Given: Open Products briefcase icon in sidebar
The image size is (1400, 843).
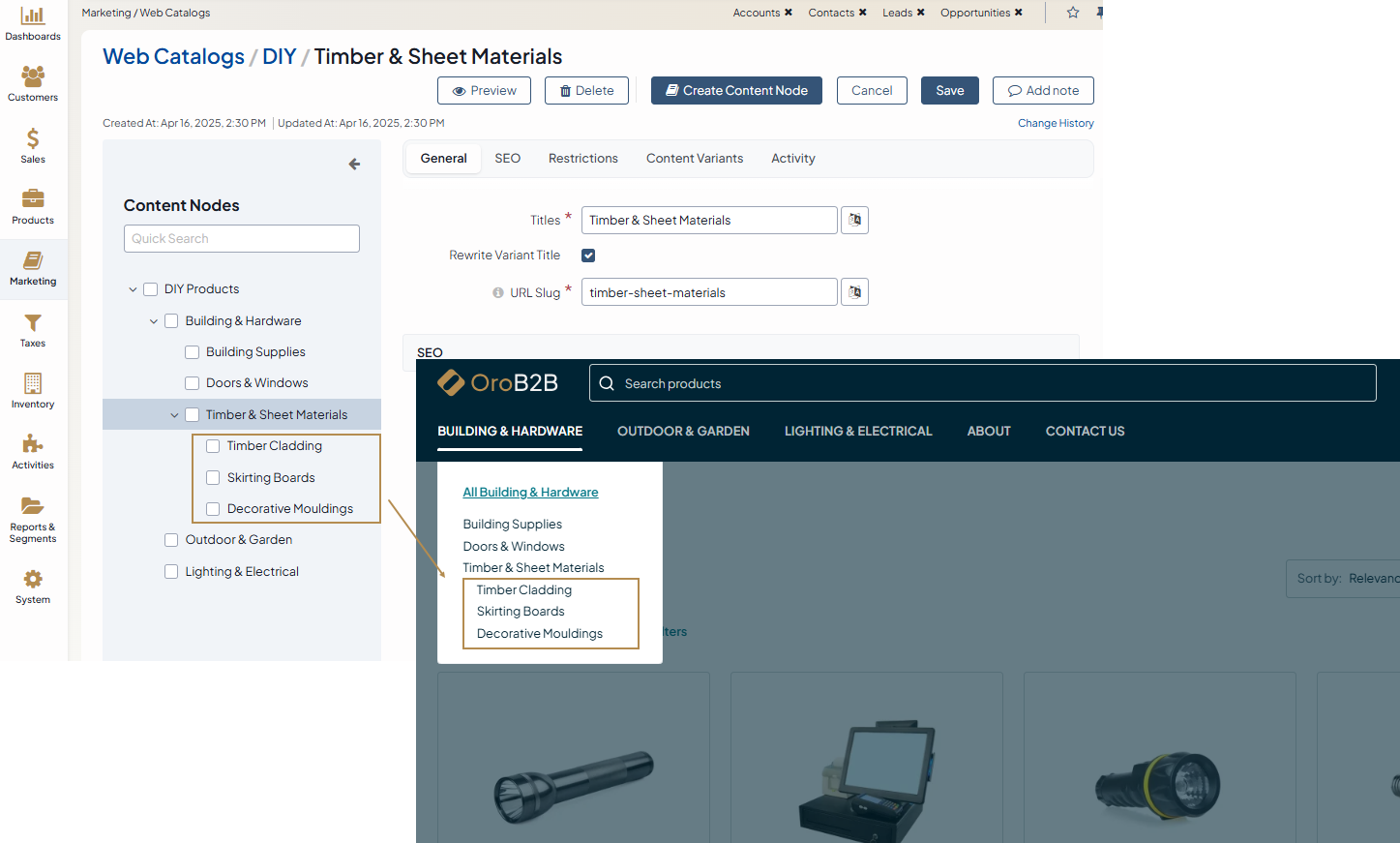Looking at the screenshot, I should coord(33,199).
